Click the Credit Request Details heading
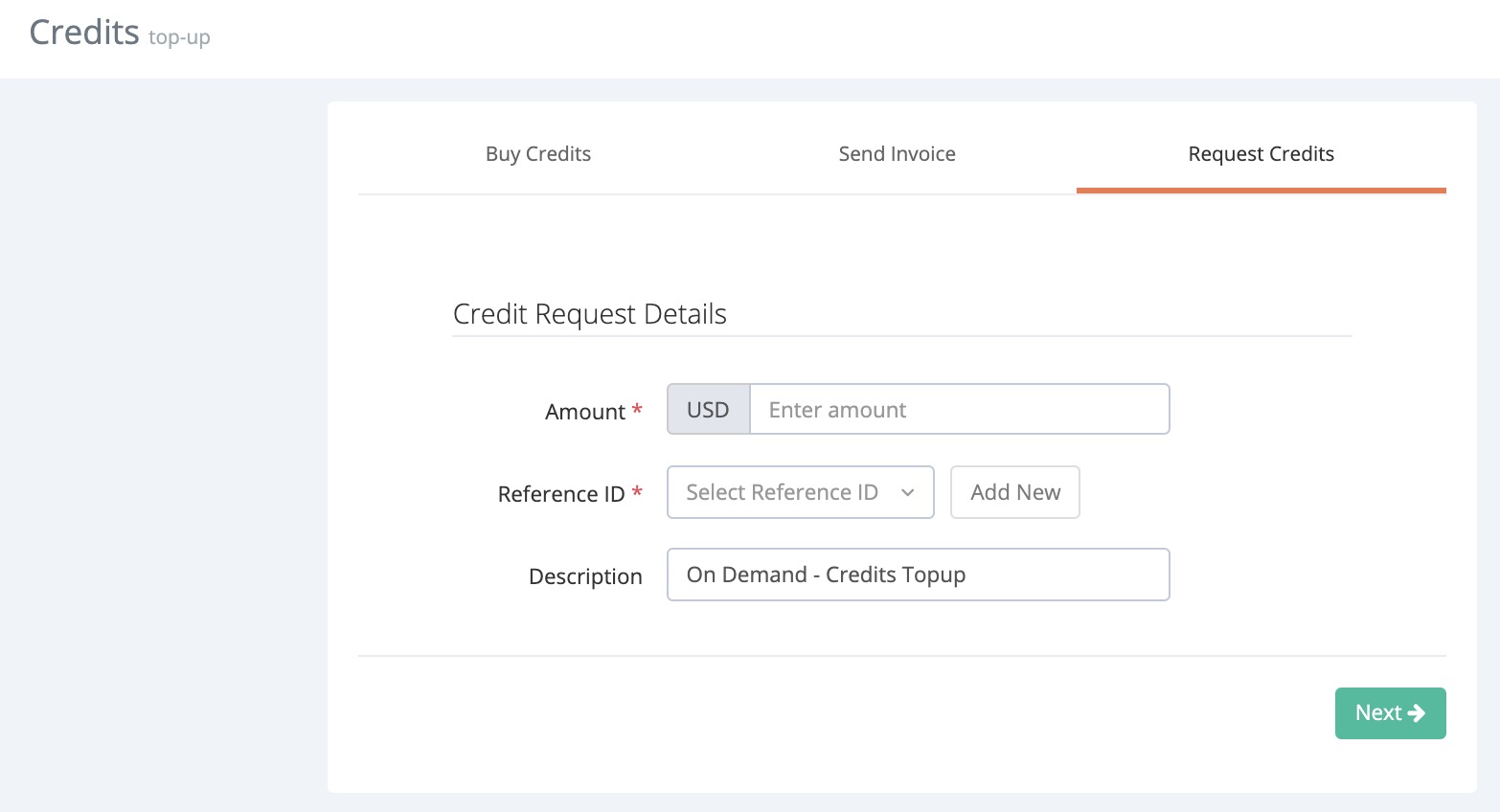 589,314
